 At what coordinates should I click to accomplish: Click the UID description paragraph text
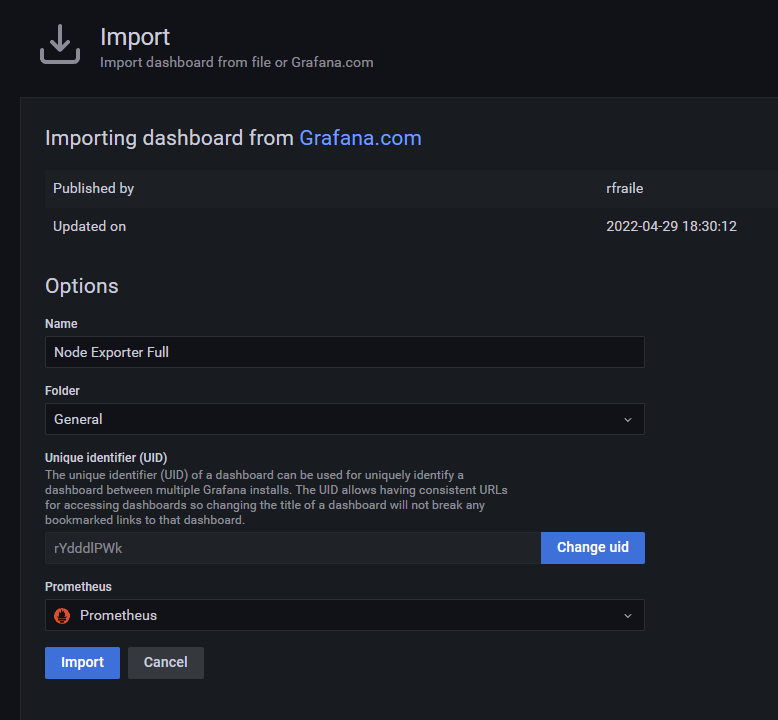276,498
